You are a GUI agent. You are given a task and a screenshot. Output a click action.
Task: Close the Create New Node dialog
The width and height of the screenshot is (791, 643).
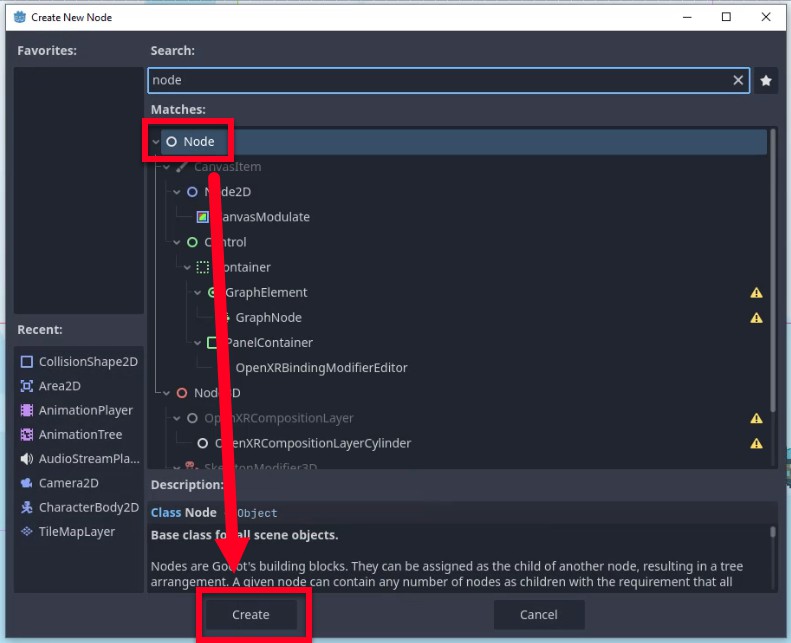pyautogui.click(x=766, y=17)
